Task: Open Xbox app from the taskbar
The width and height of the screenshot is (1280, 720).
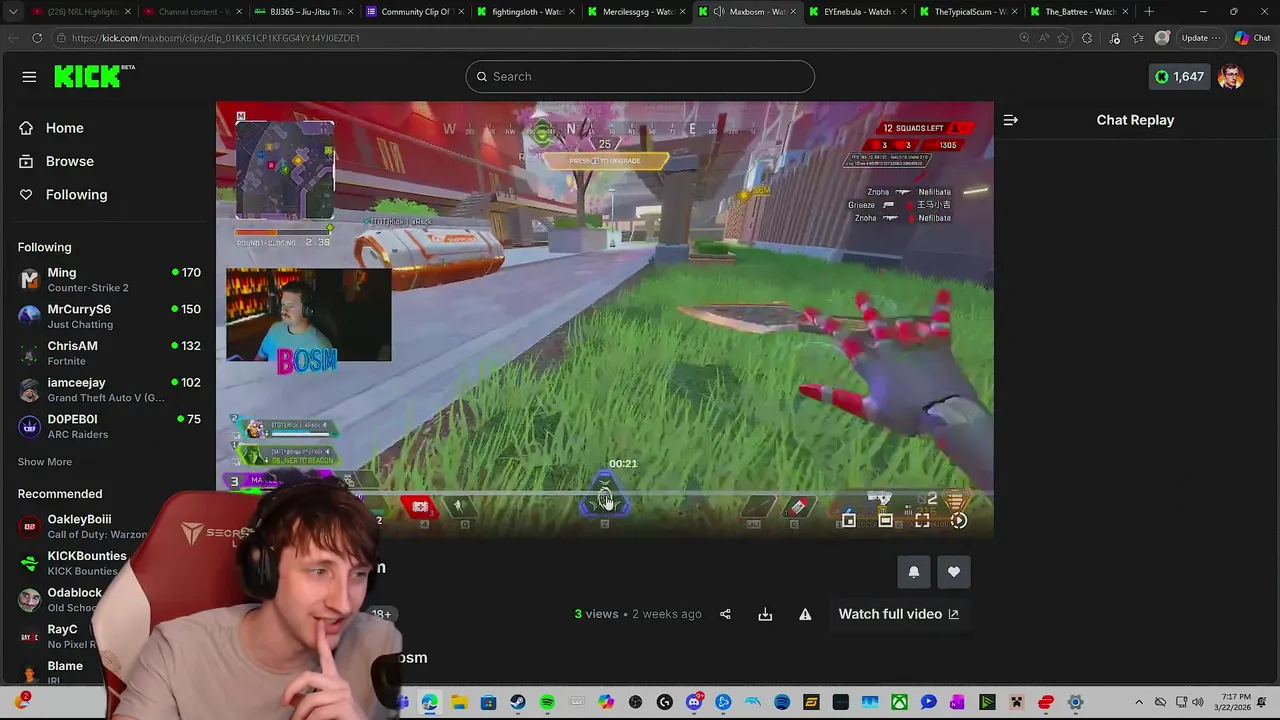Action: click(x=899, y=702)
